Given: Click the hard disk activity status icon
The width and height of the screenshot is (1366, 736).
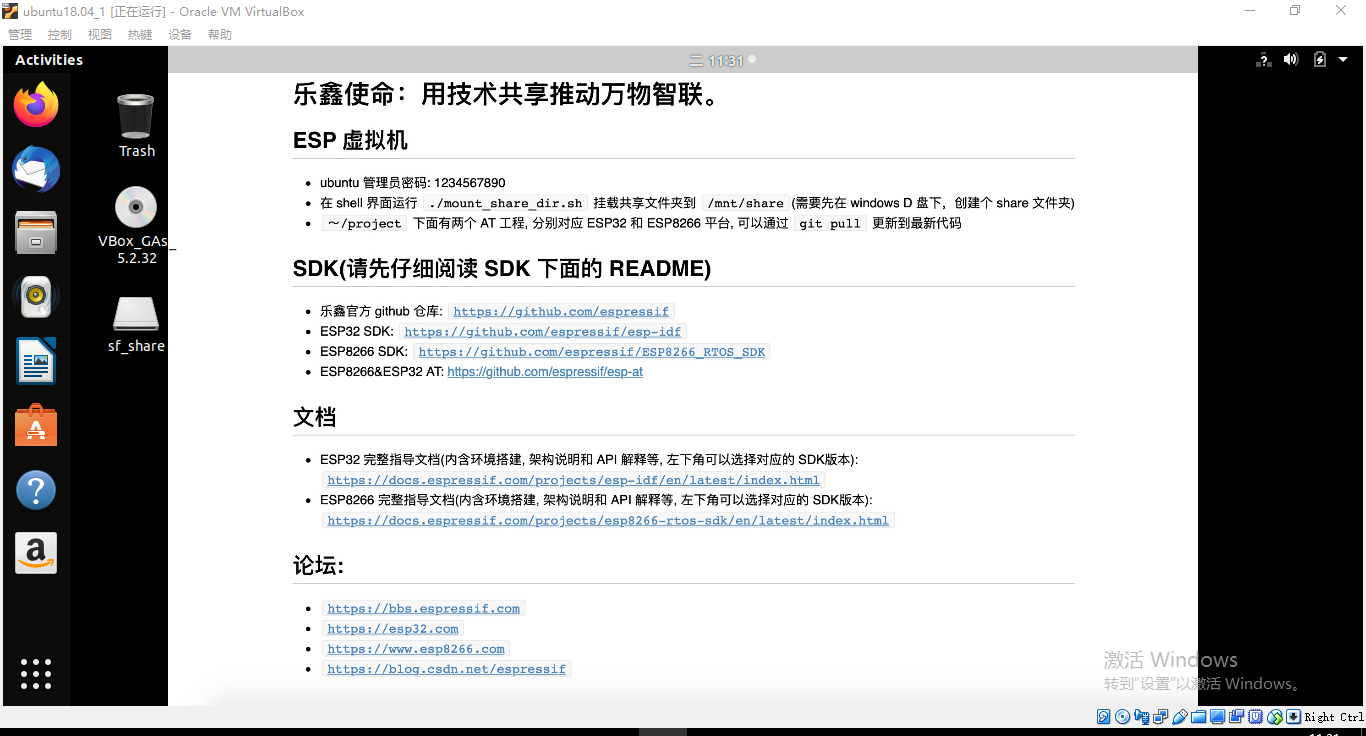Looking at the screenshot, I should [1102, 717].
